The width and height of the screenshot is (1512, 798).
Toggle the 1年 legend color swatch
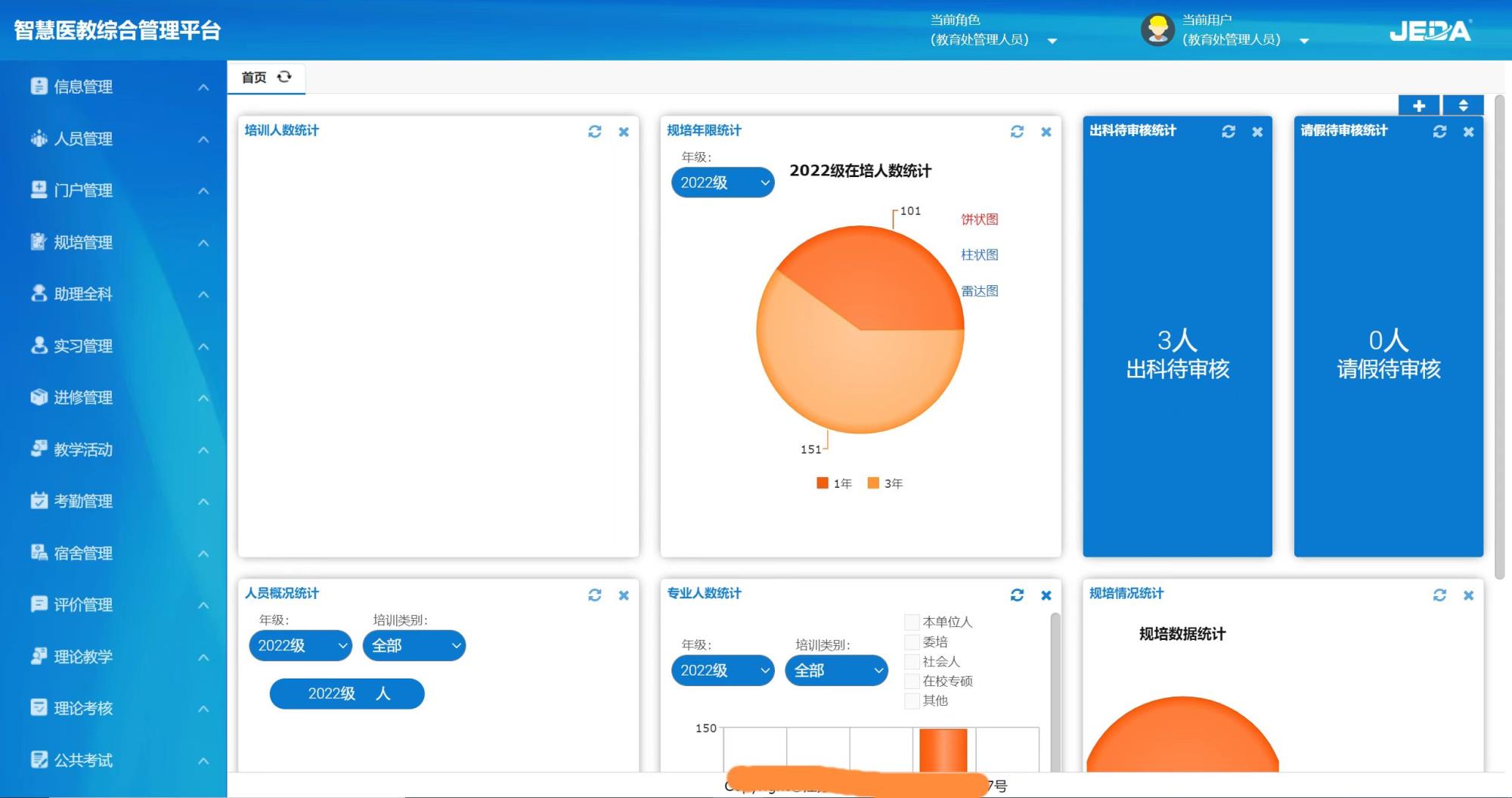pos(823,483)
